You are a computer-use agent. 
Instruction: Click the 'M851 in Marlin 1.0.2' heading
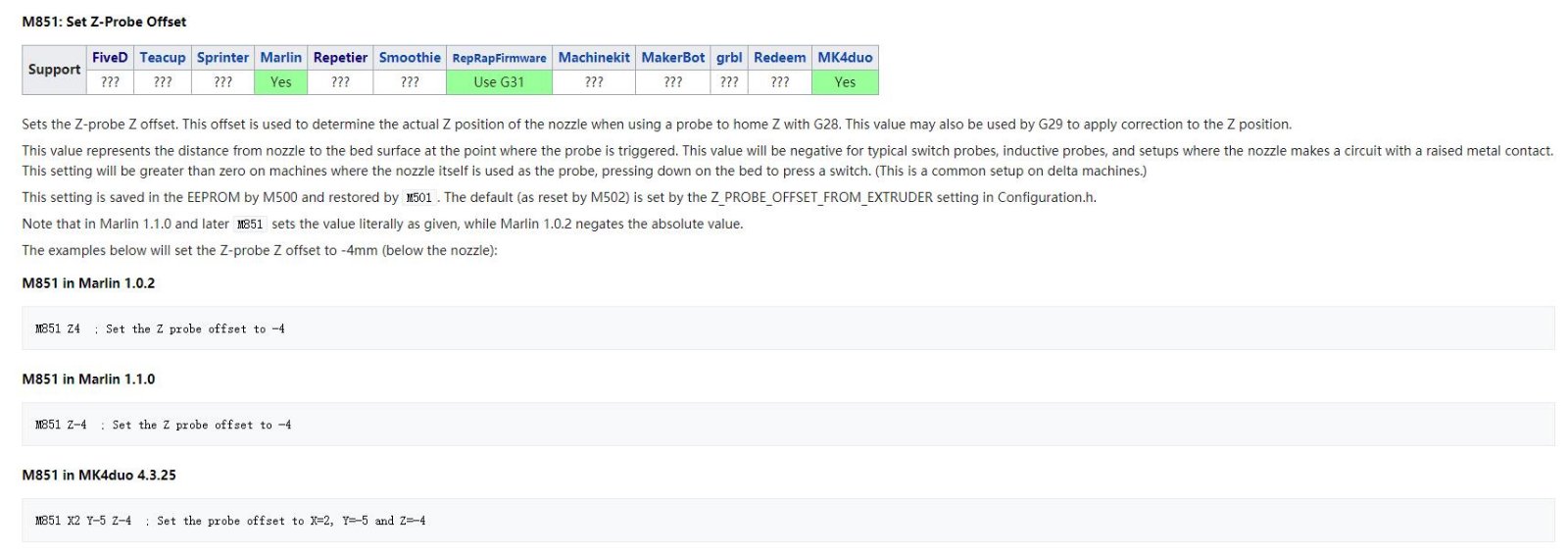click(x=88, y=283)
